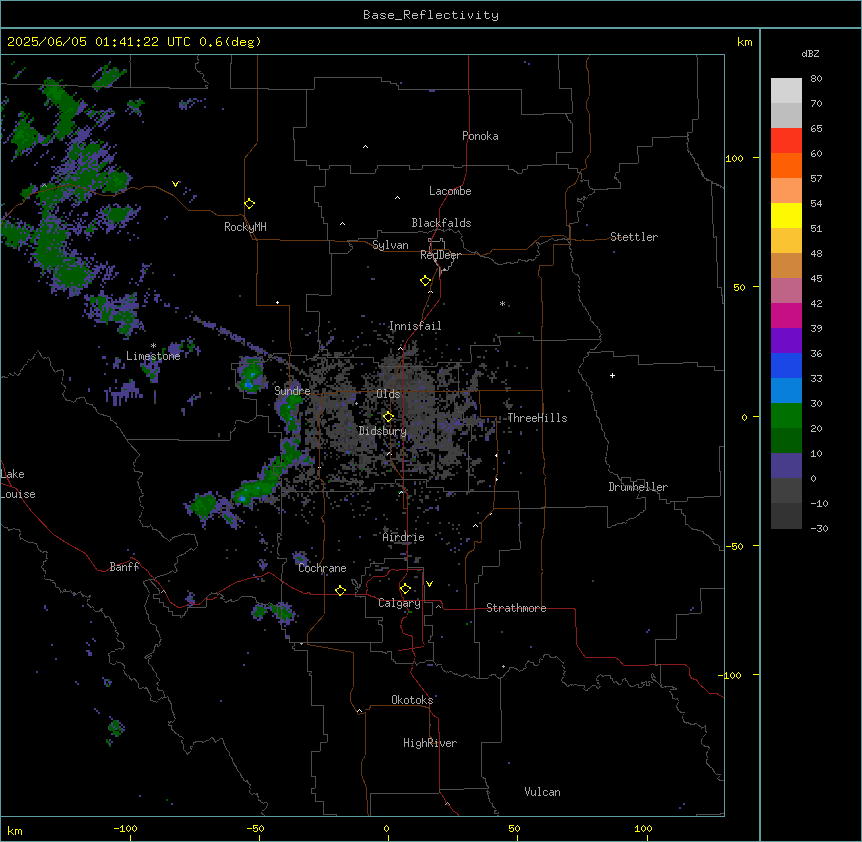Click the Didsbury label
862x842 pixels.
[383, 431]
